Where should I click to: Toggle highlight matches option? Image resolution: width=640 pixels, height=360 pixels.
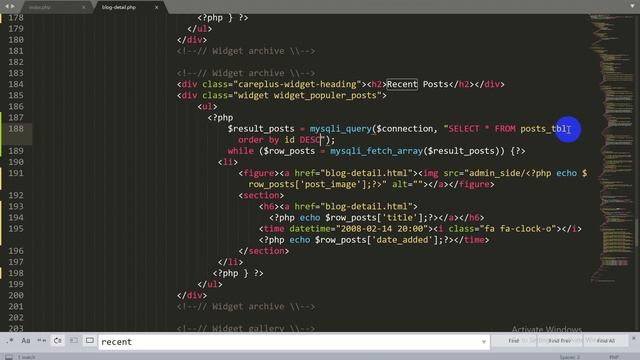(x=90, y=340)
